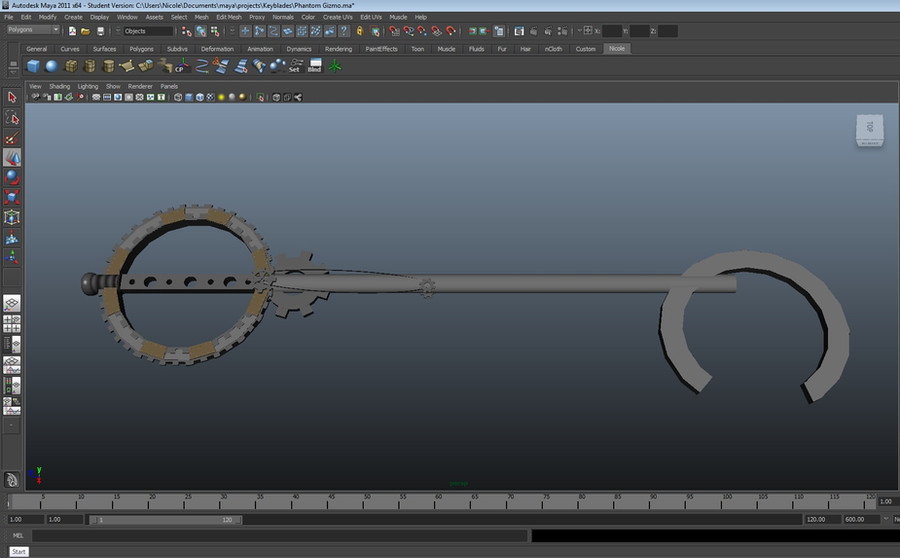Save the scene with disk icon
This screenshot has width=900, height=558.
(x=100, y=31)
